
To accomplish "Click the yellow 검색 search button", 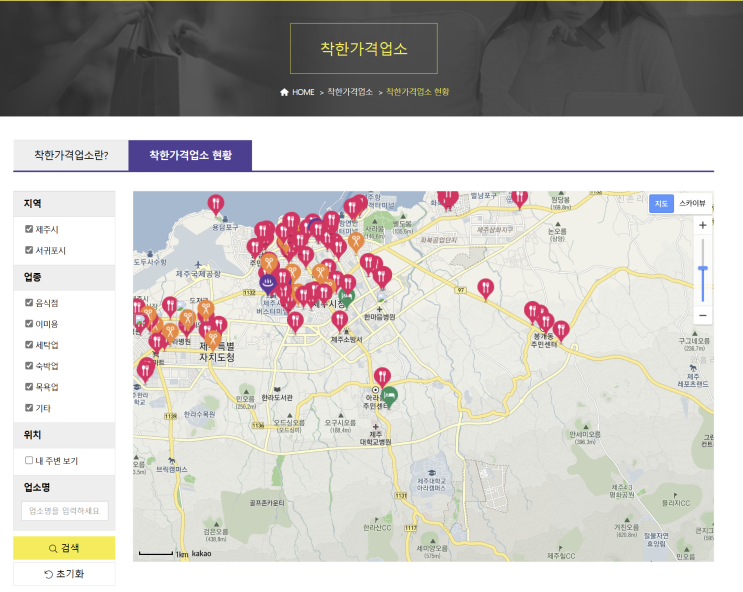I will coord(64,548).
